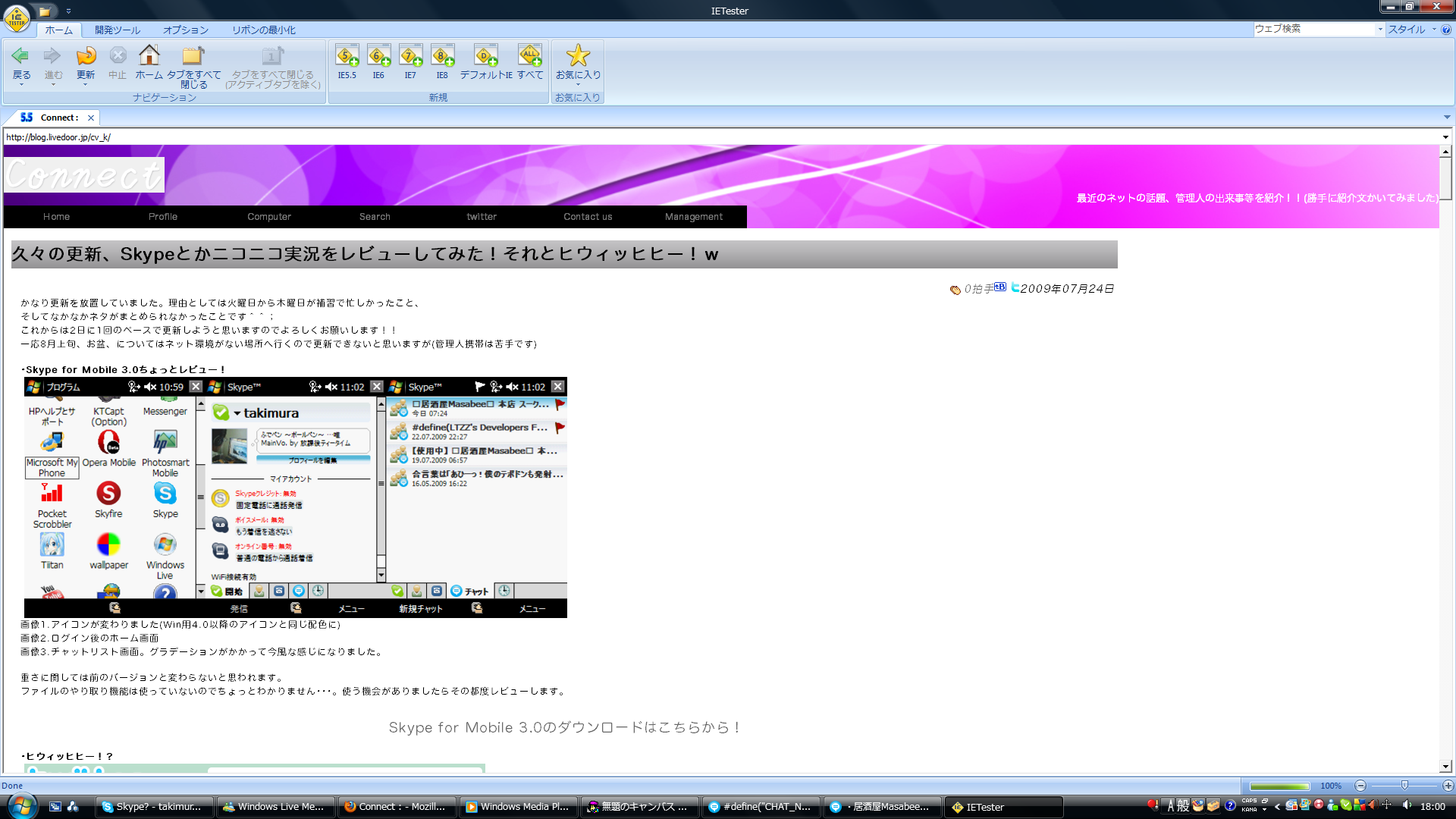Go to Home via ribbon house icon
Viewport: 1456px width, 819px height.
[149, 55]
